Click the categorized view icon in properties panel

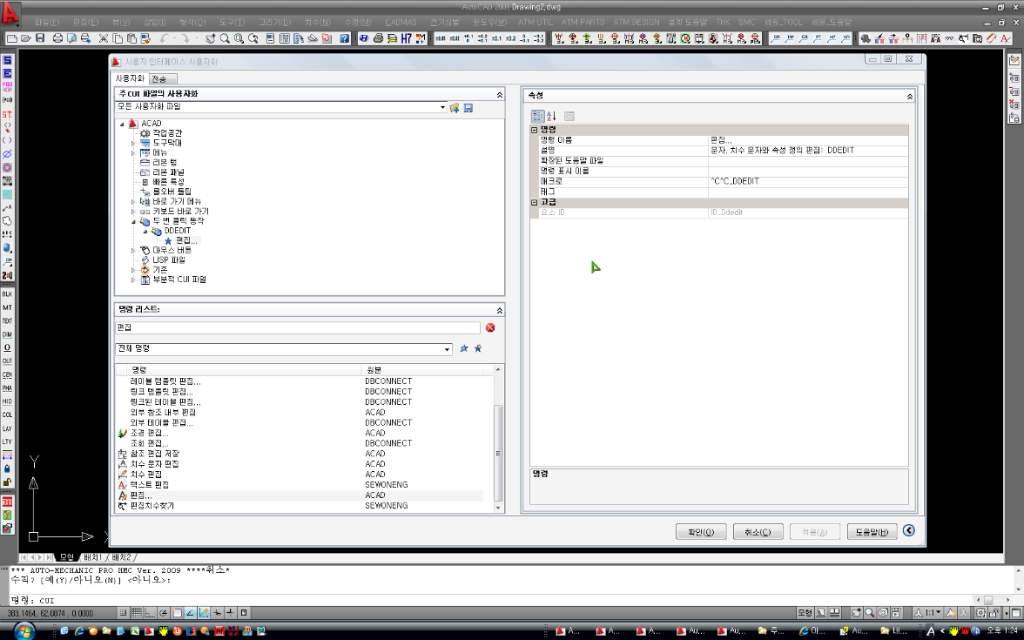pyautogui.click(x=537, y=116)
